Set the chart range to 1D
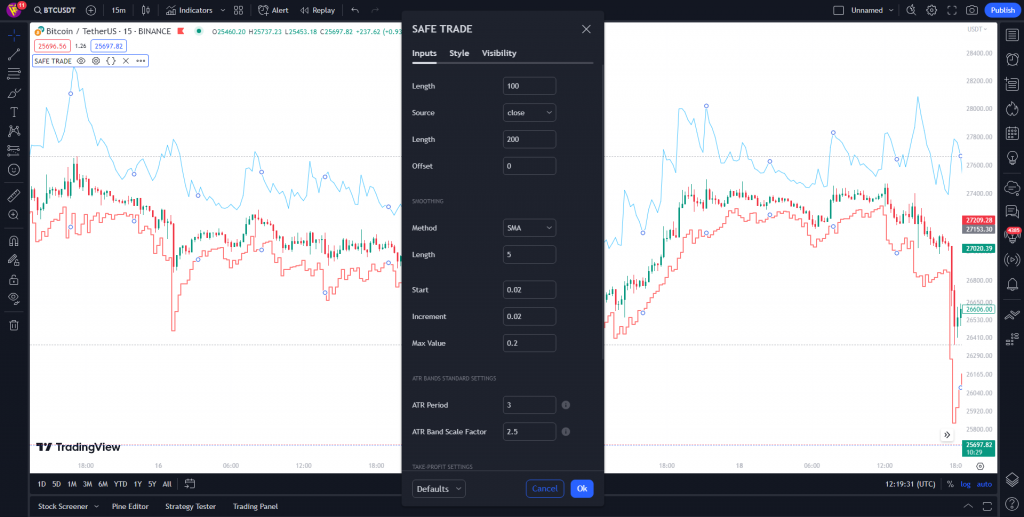Screen dimensions: 1024x517 tap(42, 484)
